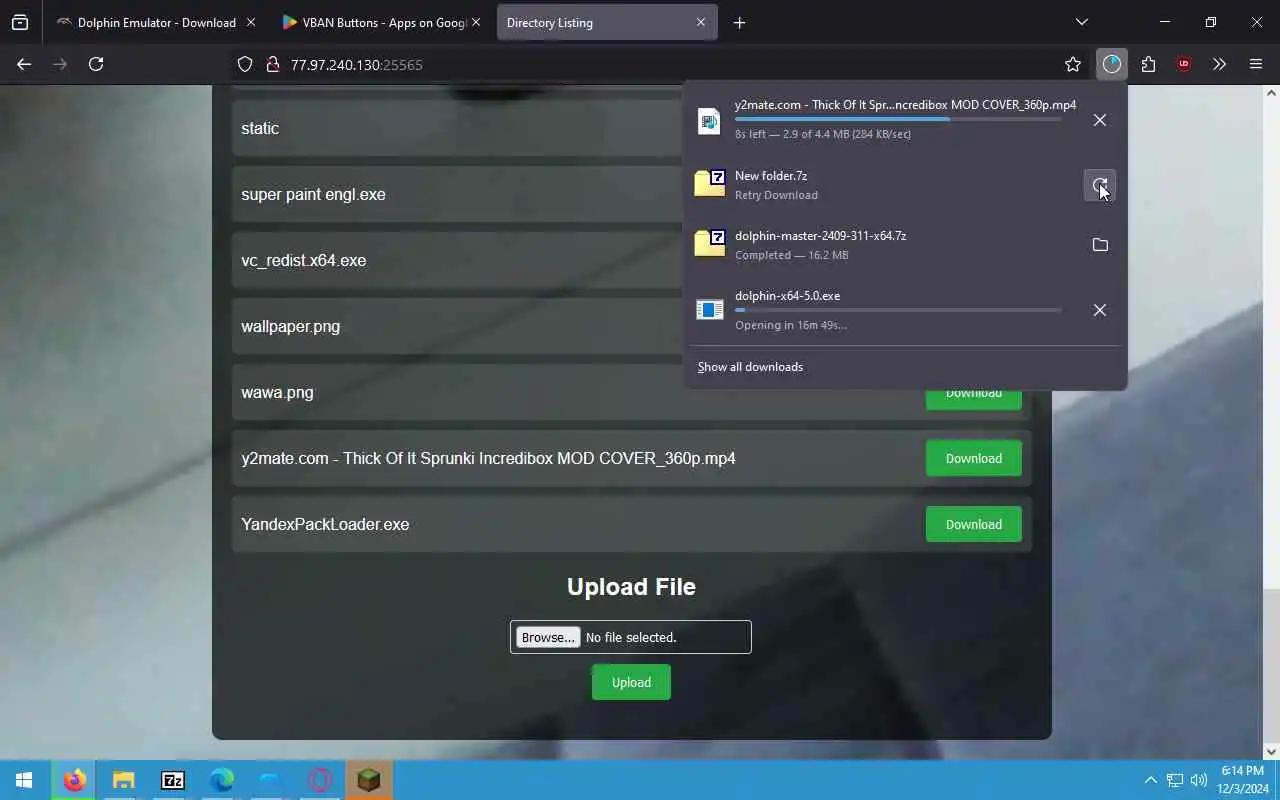1280x800 pixels.
Task: Click vc_redist.x64.exe file name
Action: tap(303, 260)
